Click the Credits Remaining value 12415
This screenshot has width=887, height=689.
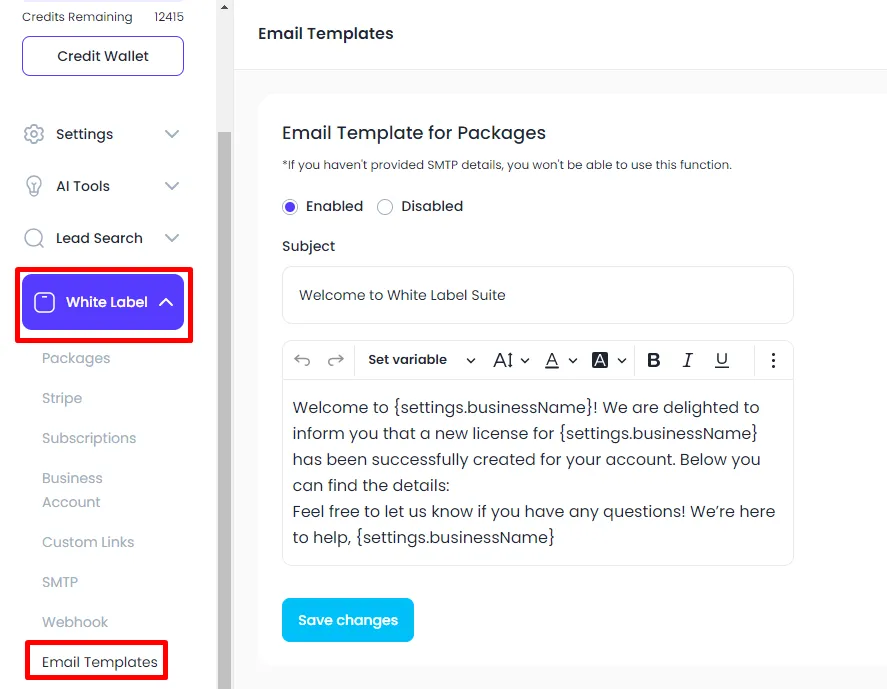pos(169,17)
